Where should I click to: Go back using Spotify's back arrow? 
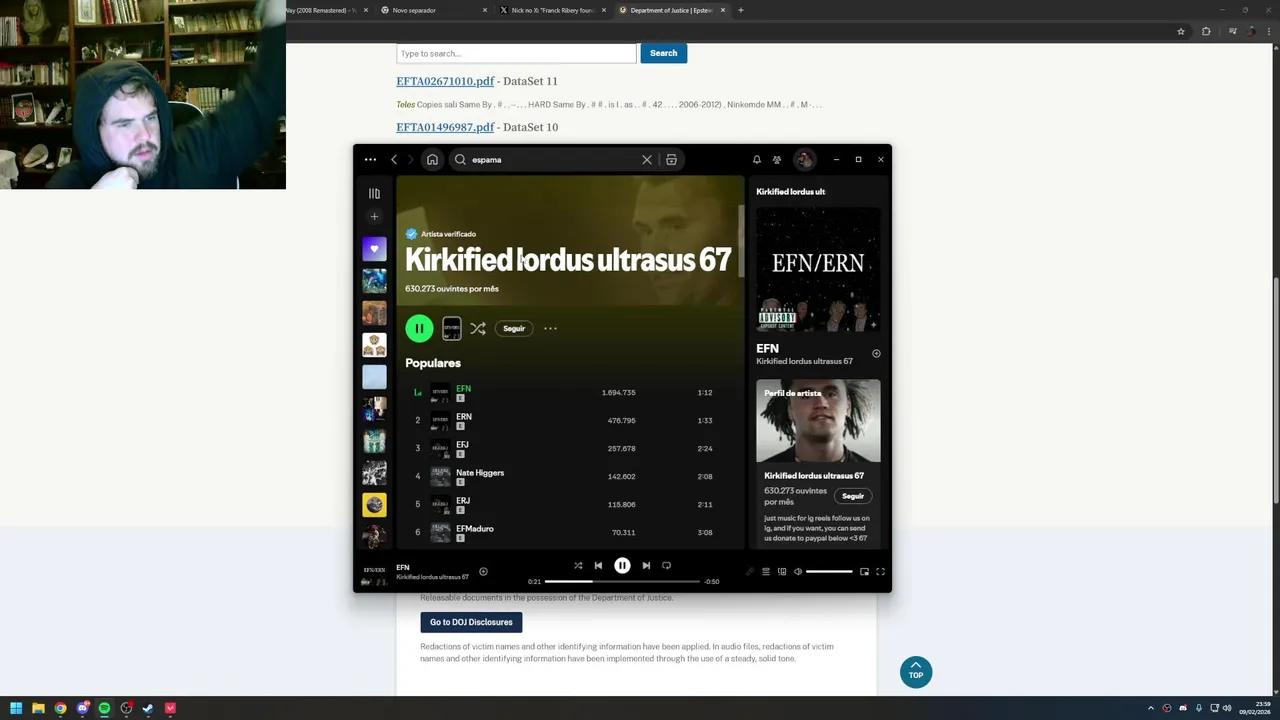click(x=394, y=160)
